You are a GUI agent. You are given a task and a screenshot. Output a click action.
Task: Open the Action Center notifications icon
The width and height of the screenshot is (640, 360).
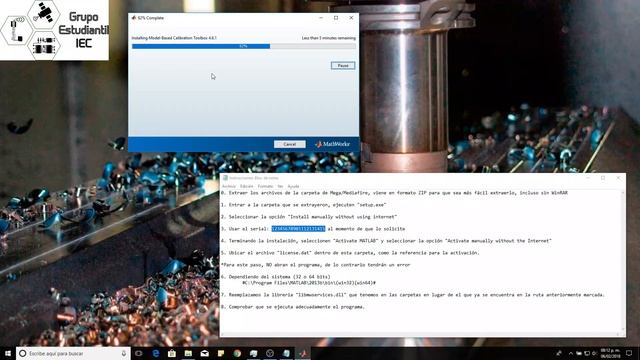629,353
